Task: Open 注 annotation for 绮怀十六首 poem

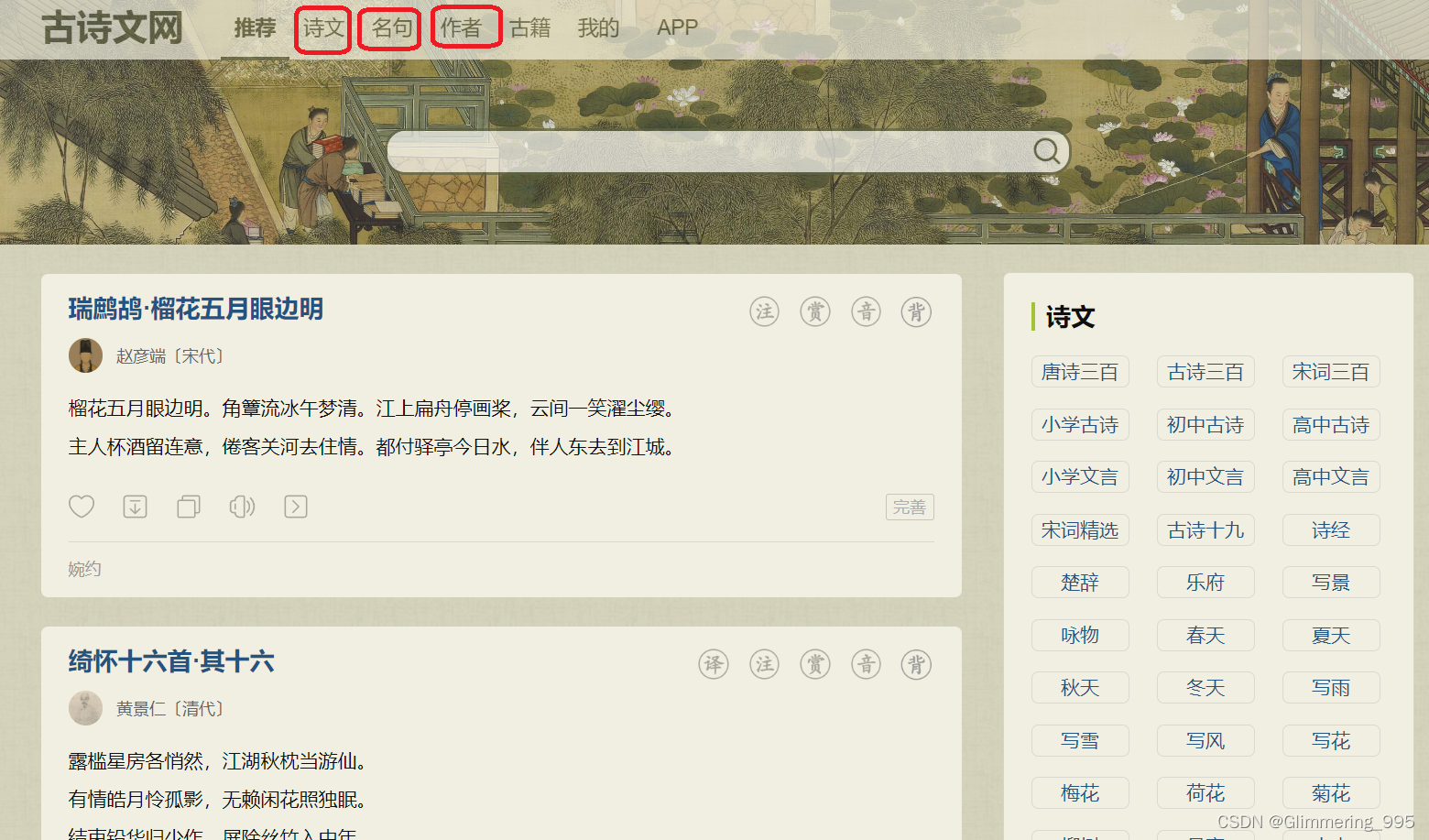Action: 764,664
